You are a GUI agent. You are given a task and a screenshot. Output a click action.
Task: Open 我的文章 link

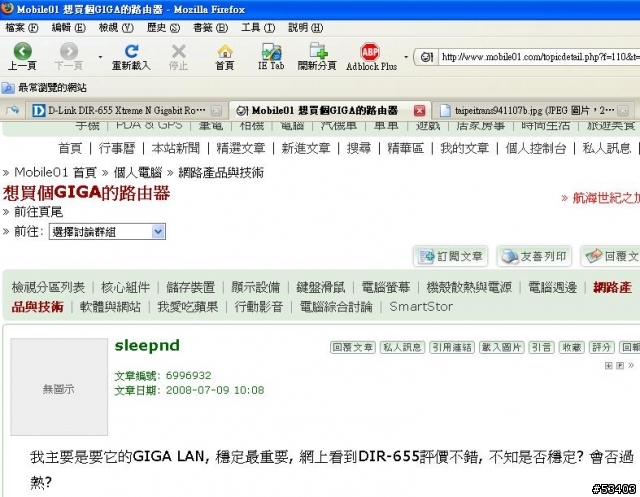coord(464,148)
